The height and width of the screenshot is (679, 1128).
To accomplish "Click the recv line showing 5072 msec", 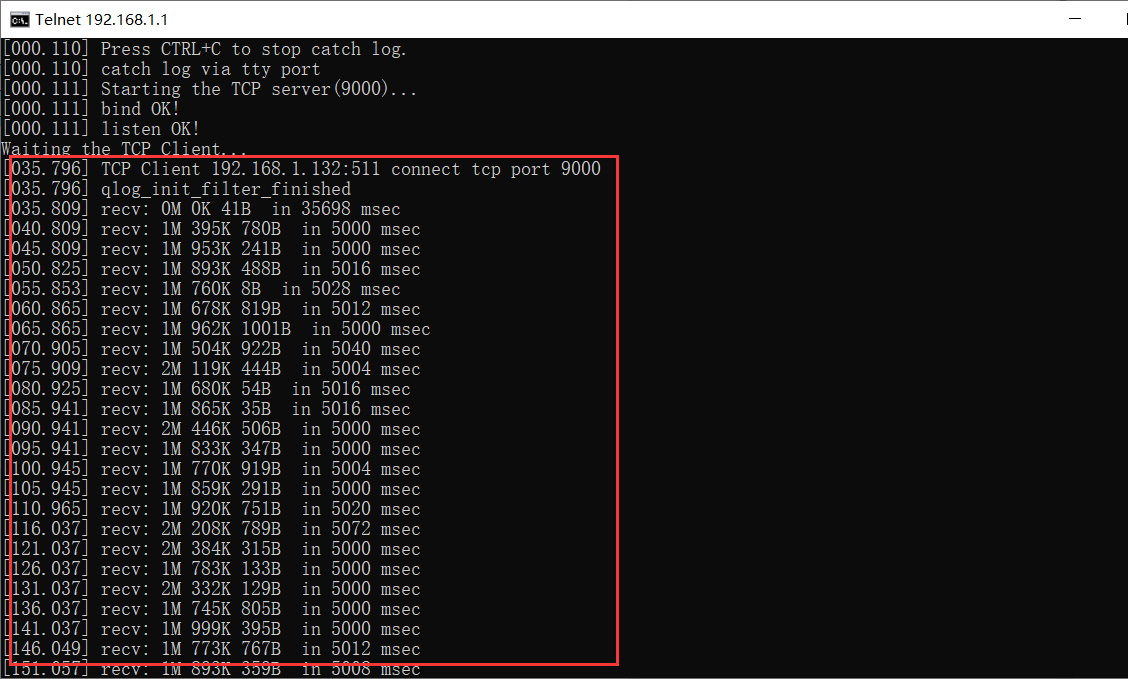I will pyautogui.click(x=260, y=529).
